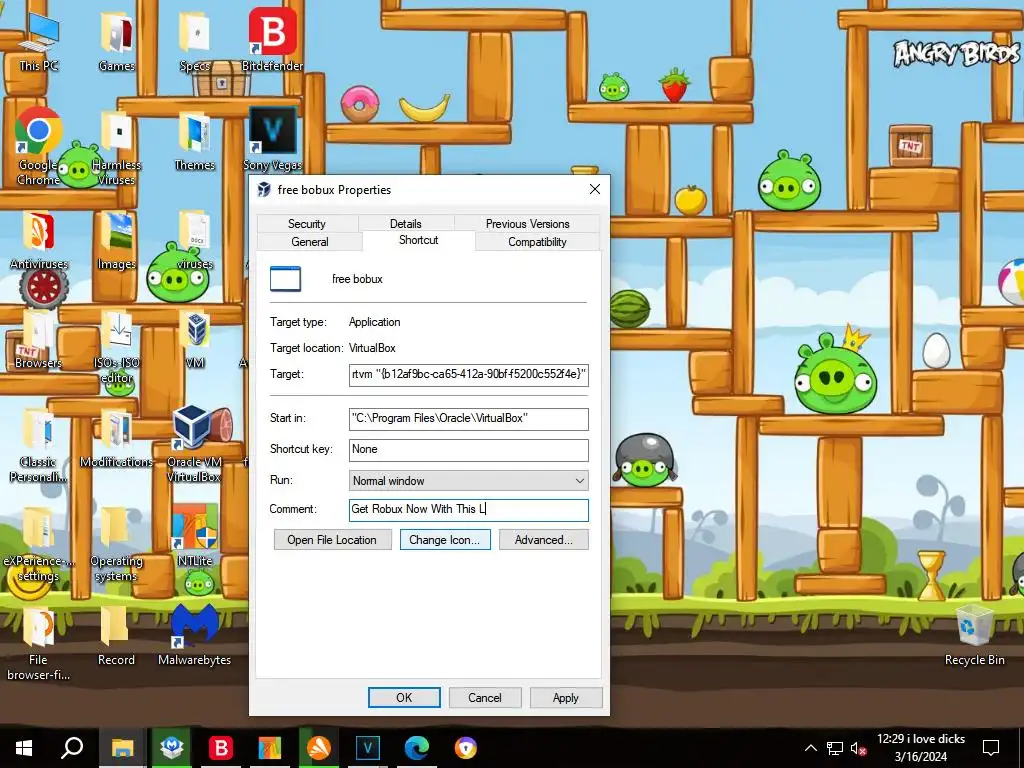Viewport: 1024px width, 768px height.
Task: Launch Malwarebytes desktop shortcut
Action: 195,636
